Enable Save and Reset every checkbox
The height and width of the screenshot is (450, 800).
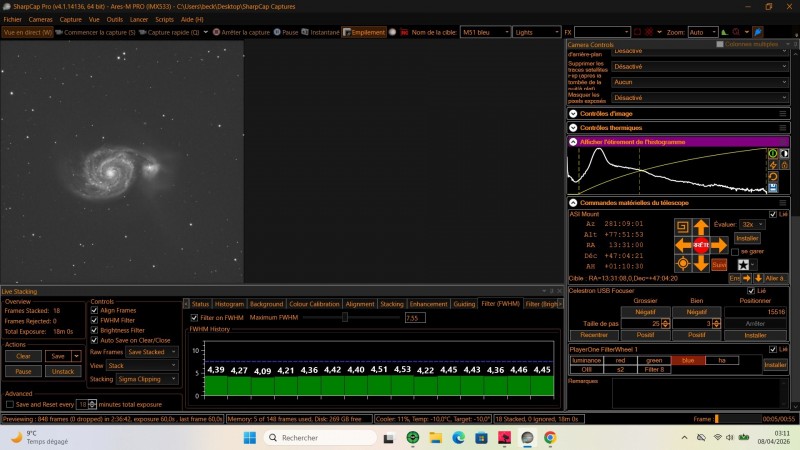(x=10, y=404)
